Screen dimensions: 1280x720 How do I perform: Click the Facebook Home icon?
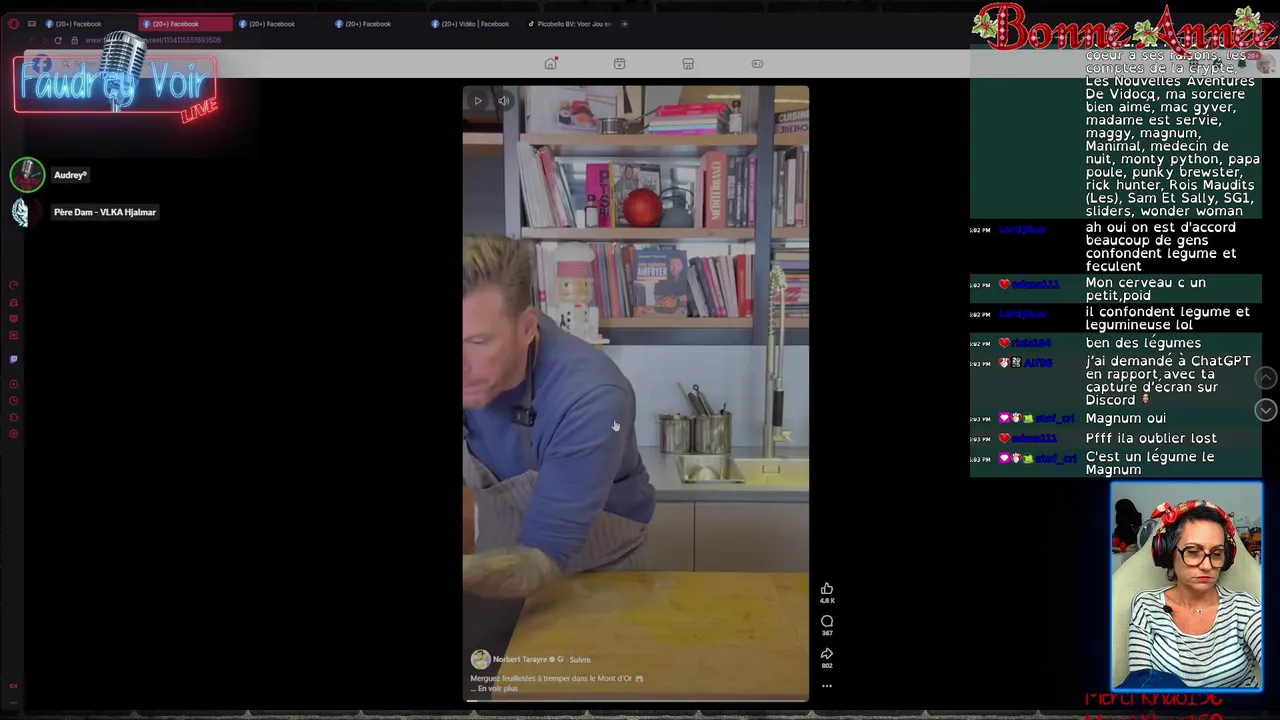coord(550,63)
